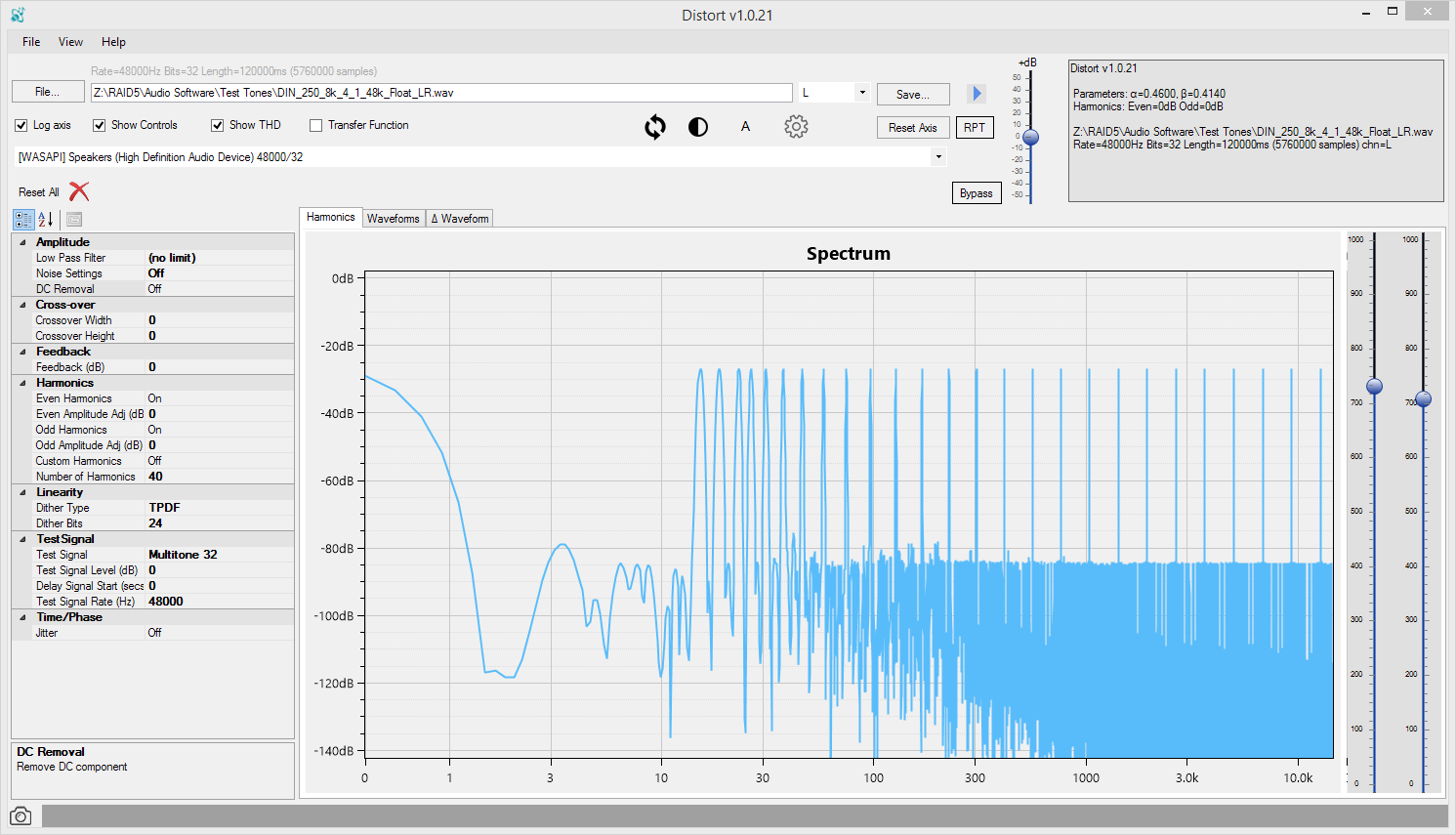Screen dimensions: 1456x835
Task: Collapse the Time/Phase property group
Action: tap(22, 617)
